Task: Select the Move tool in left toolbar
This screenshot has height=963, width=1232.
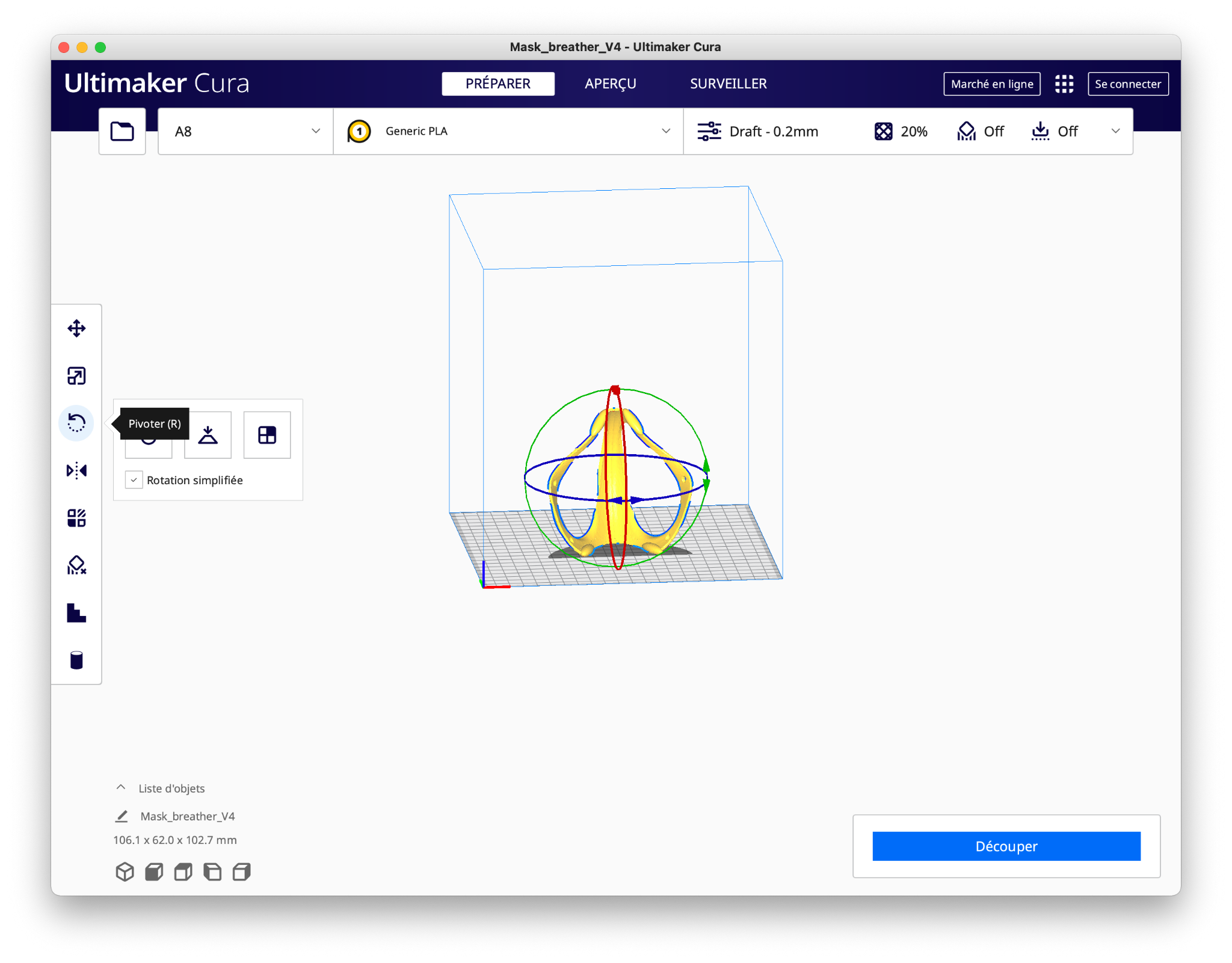Action: 76,328
